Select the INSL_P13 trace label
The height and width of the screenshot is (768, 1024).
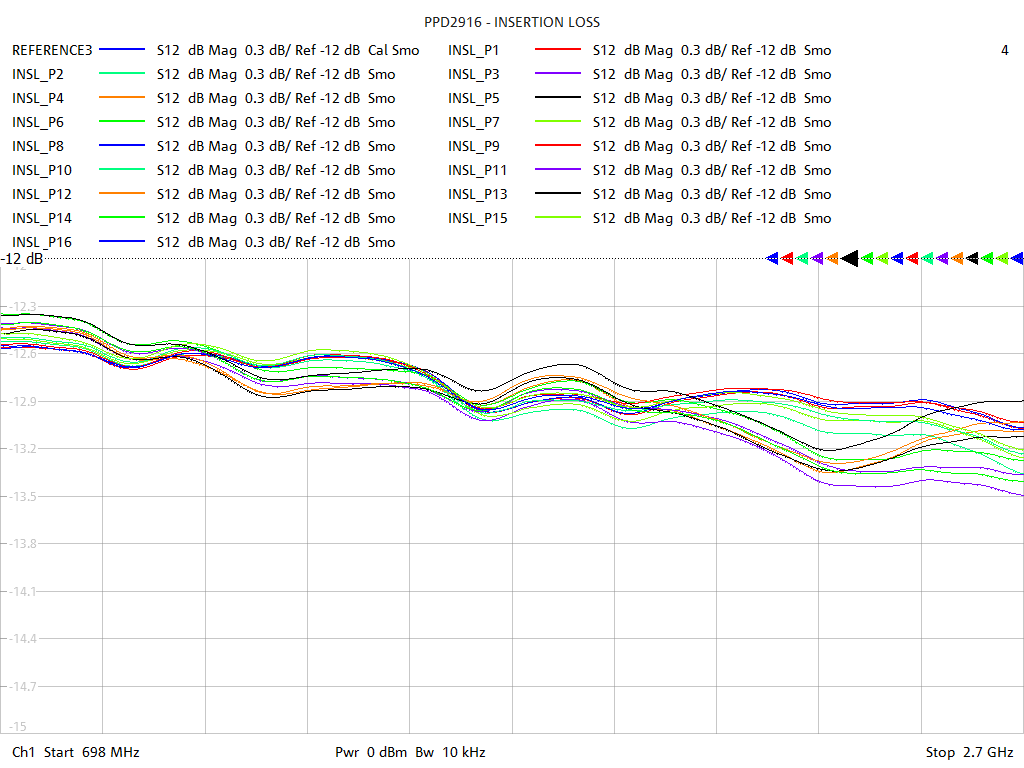(x=477, y=195)
